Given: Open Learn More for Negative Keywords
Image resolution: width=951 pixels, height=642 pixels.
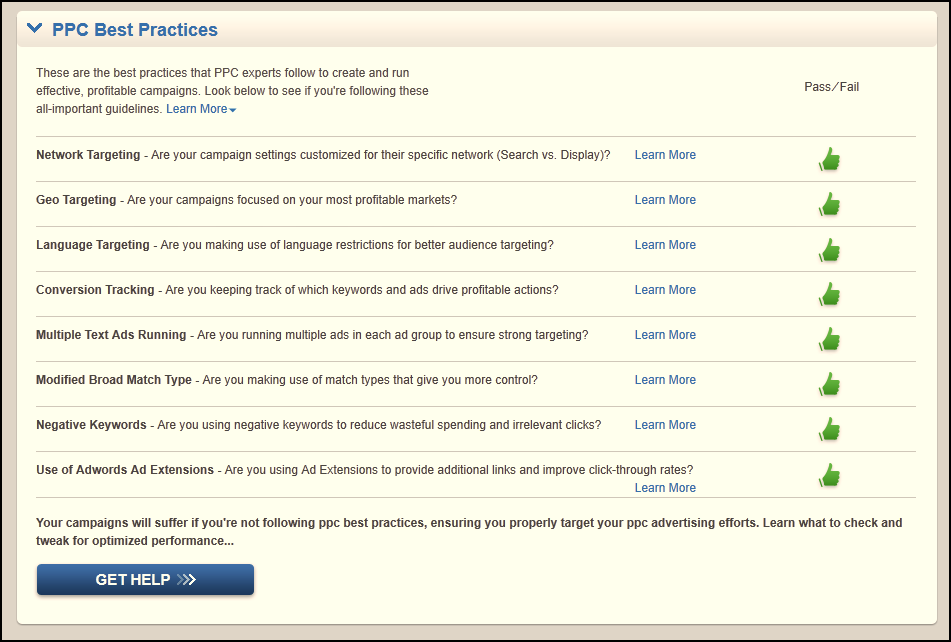Looking at the screenshot, I should click(x=665, y=424).
